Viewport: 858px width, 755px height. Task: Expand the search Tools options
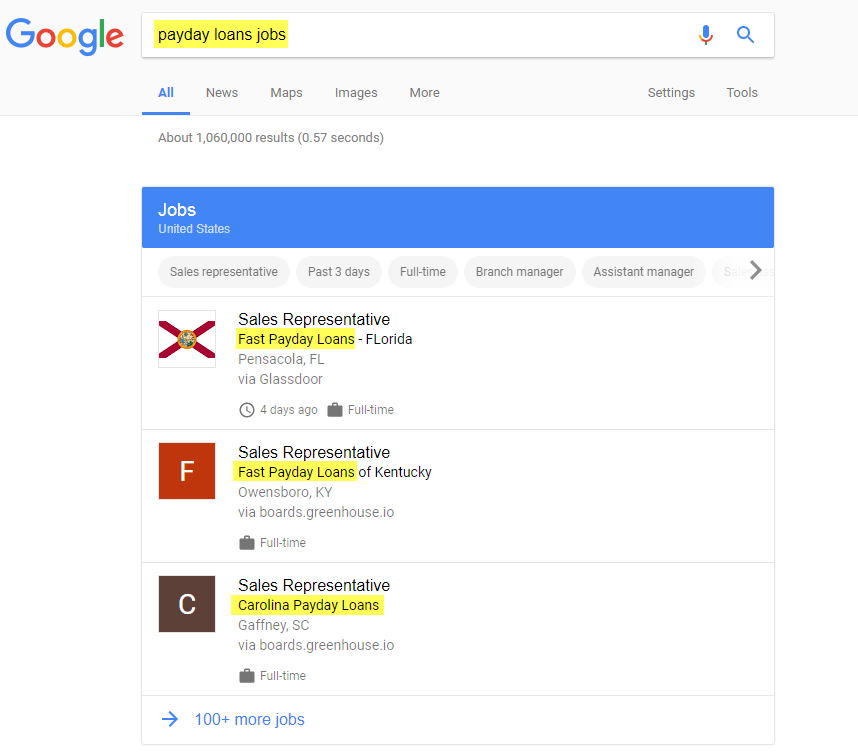tap(742, 93)
